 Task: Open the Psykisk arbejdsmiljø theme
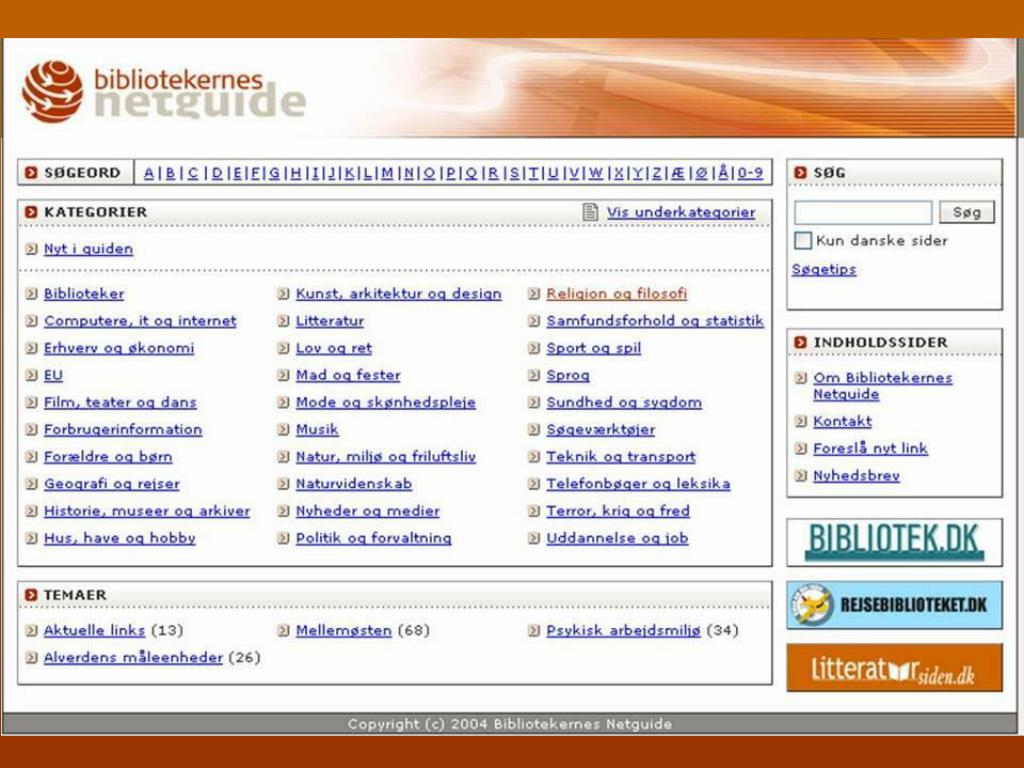point(623,631)
